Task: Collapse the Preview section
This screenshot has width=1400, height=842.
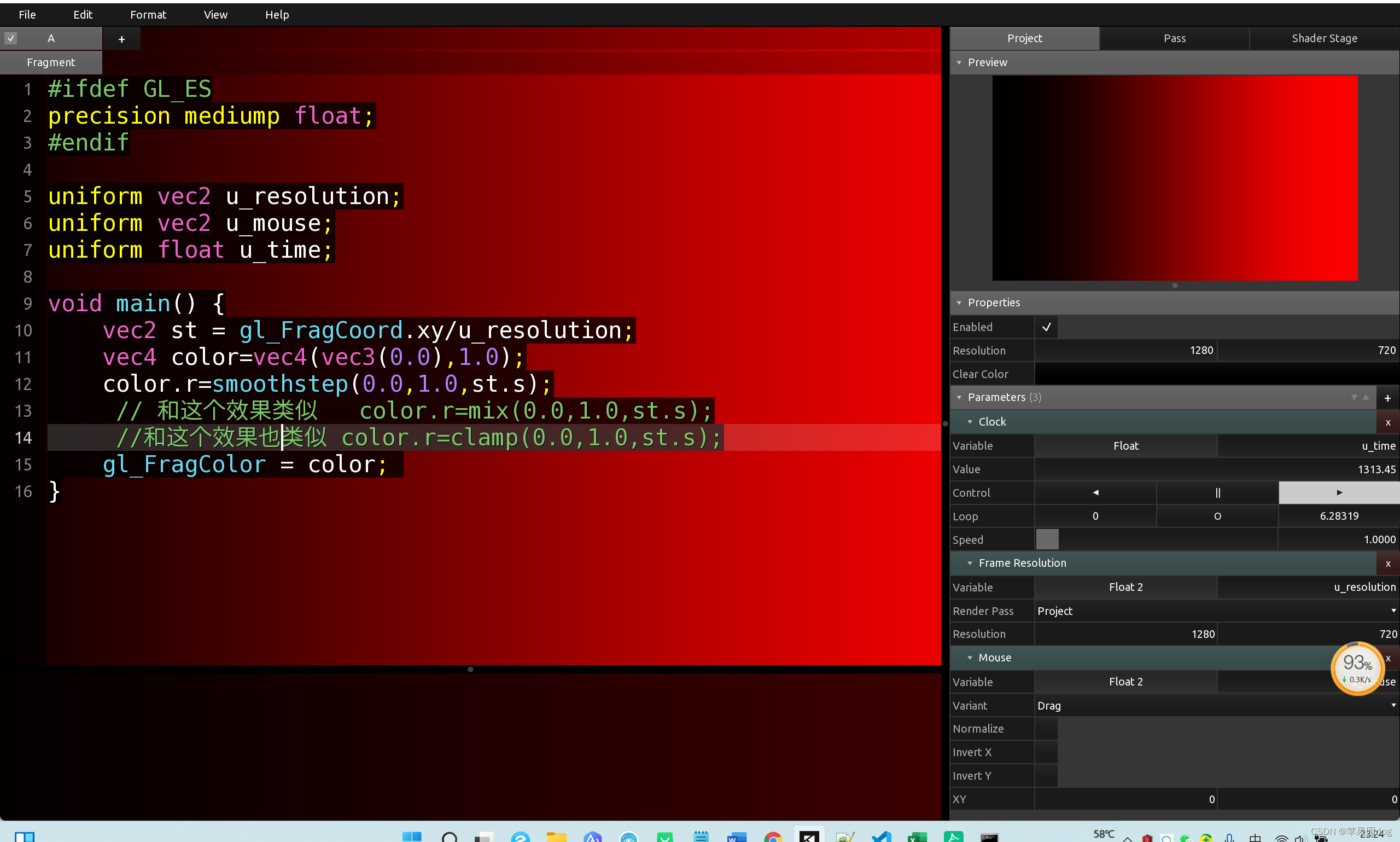Action: point(959,62)
